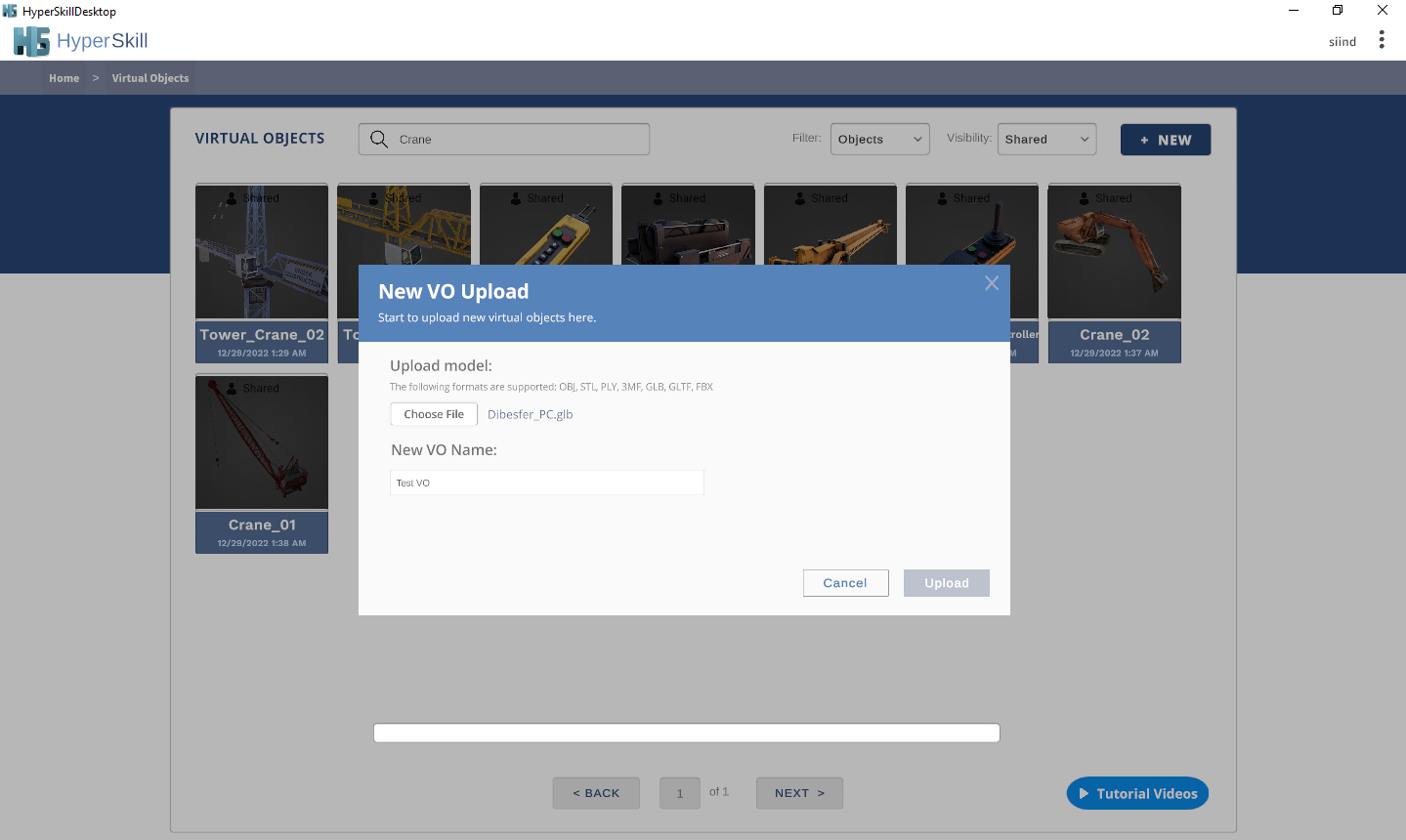Click the upload progress bar

click(x=686, y=734)
